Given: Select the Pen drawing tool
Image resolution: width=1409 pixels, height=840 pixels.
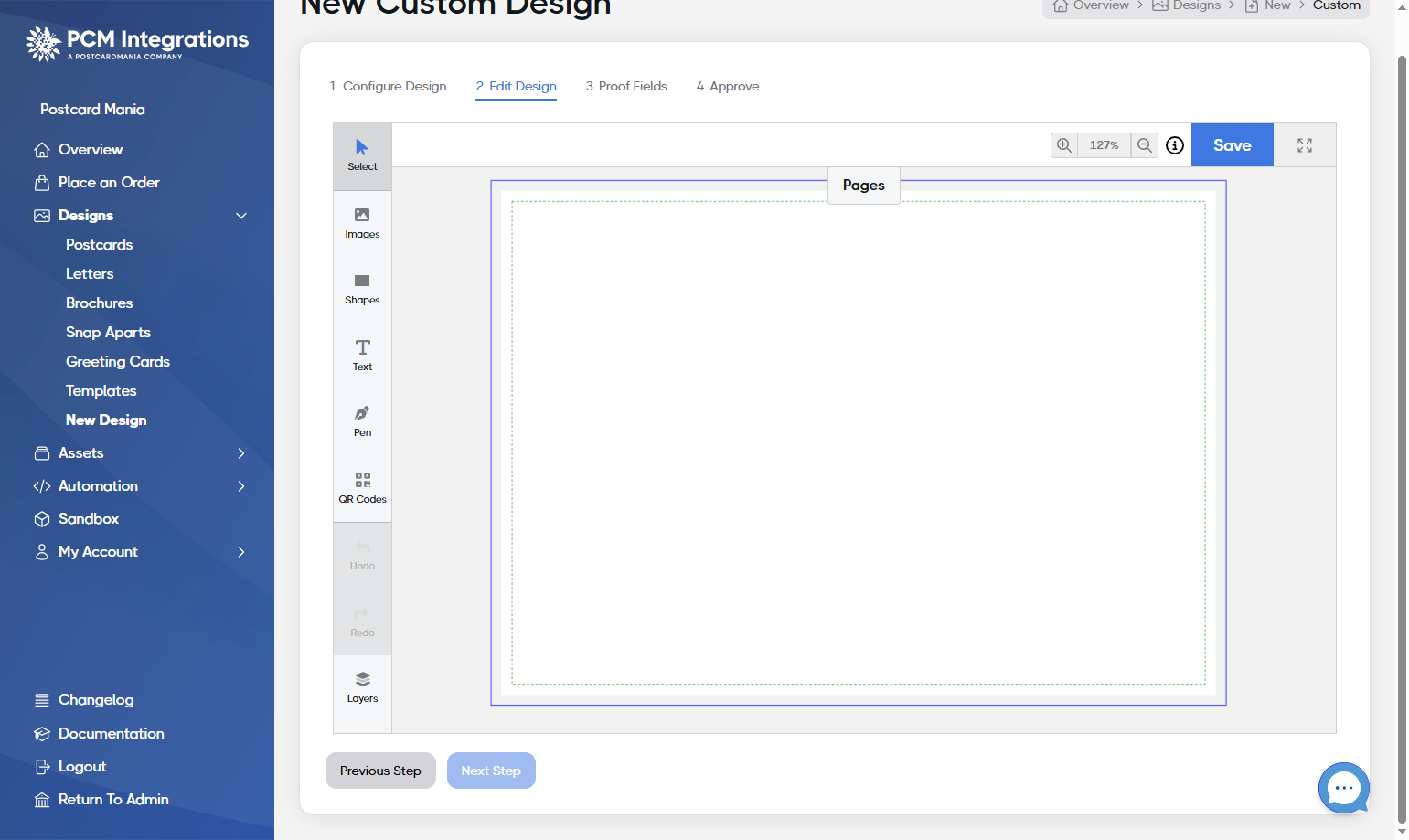Looking at the screenshot, I should click(362, 421).
